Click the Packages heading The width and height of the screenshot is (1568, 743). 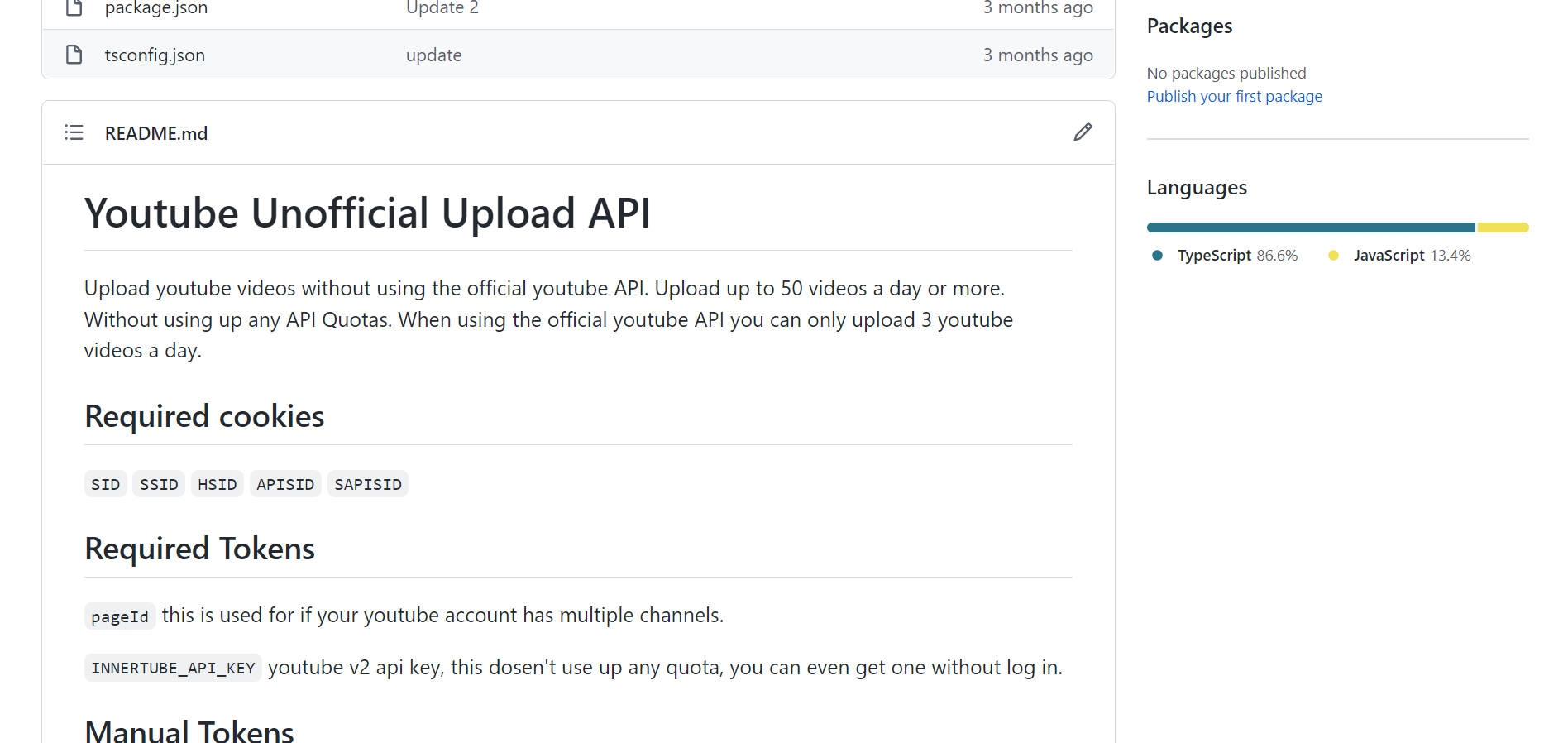1189,26
